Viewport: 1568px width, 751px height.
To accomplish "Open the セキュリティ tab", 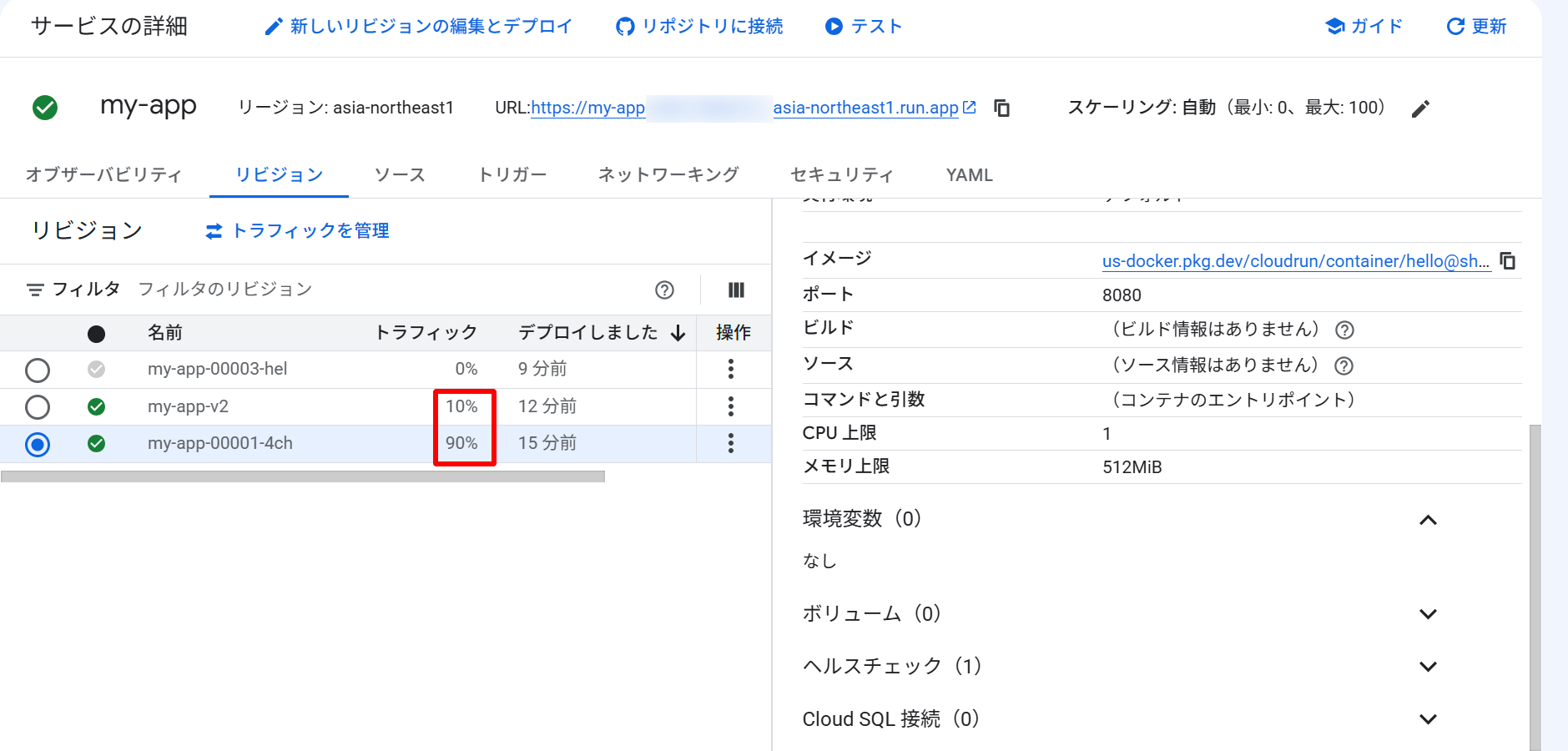I will coord(842,175).
